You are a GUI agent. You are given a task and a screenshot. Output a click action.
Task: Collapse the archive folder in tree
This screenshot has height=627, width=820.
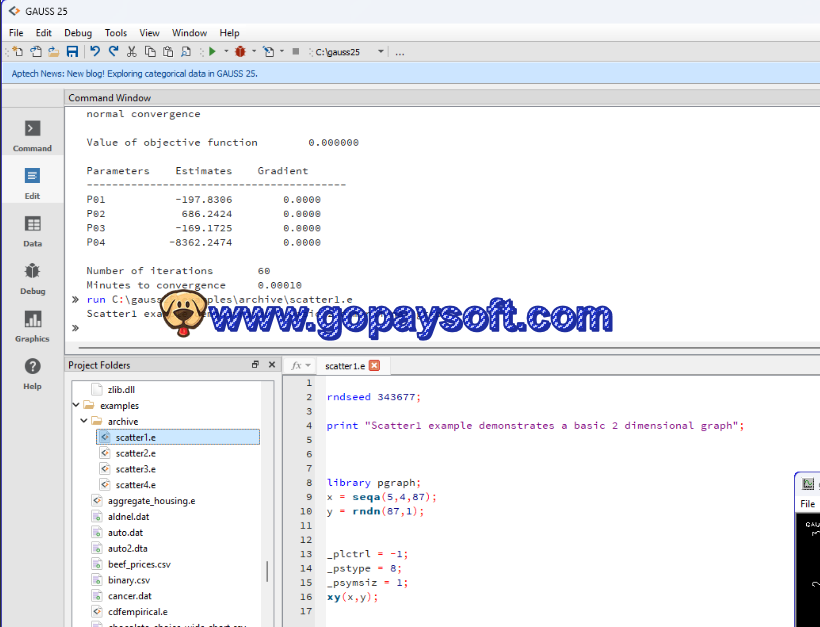84,422
